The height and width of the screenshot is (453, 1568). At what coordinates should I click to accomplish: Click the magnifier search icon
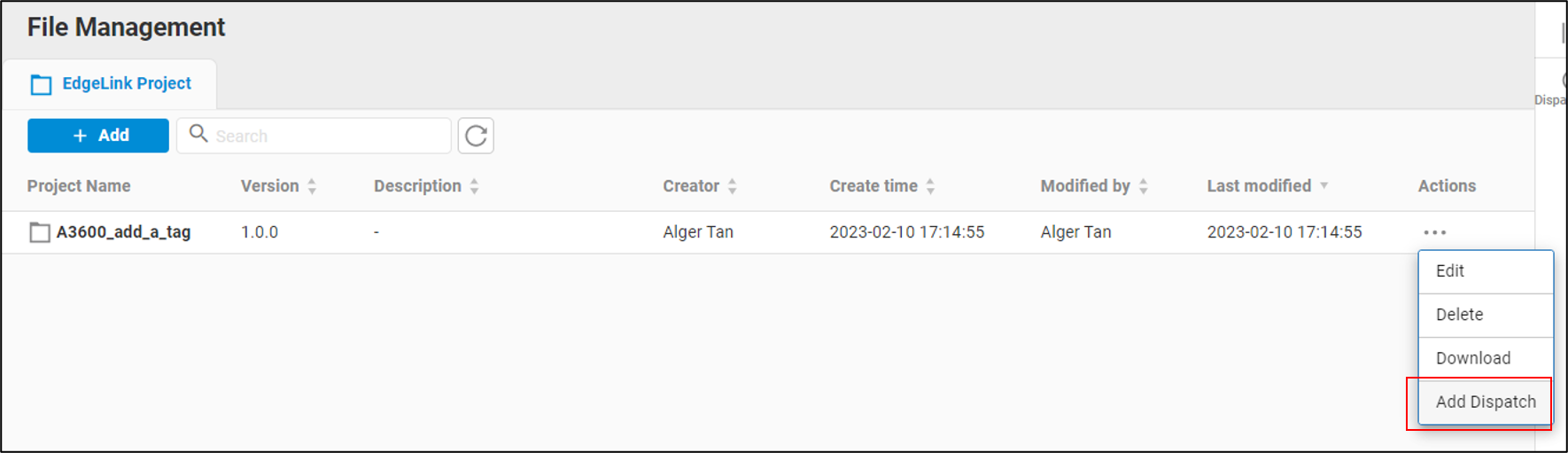pos(198,134)
